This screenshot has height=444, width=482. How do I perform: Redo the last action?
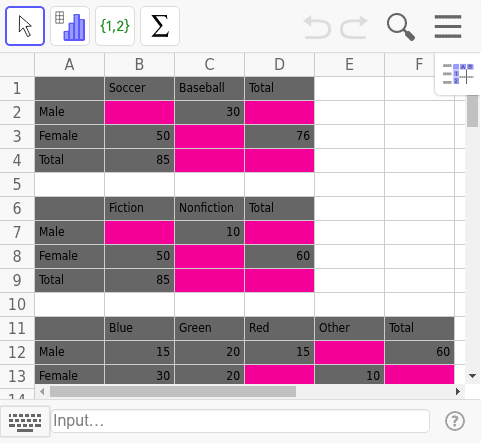click(354, 27)
